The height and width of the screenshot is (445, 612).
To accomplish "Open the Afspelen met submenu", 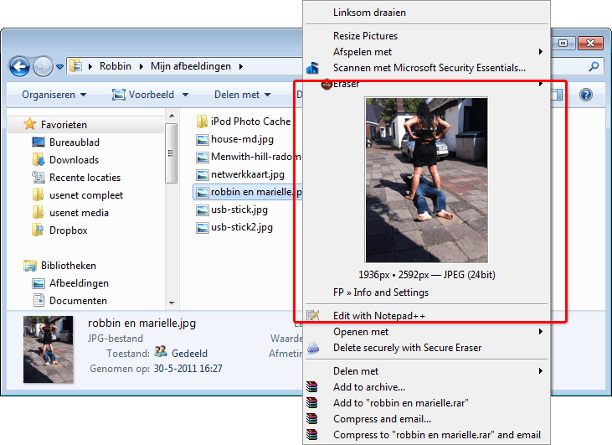I will pos(426,52).
